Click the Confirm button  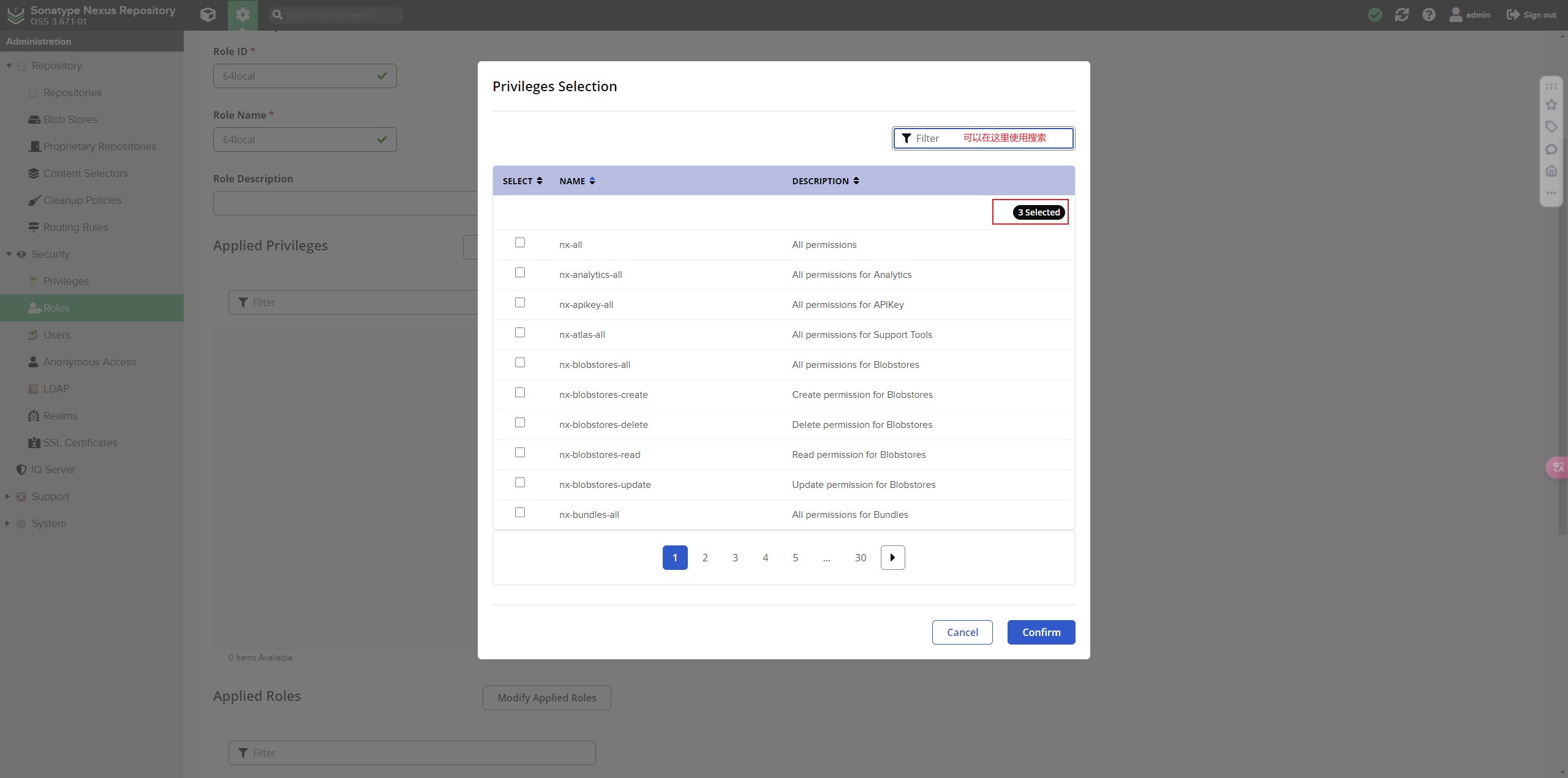[1041, 632]
